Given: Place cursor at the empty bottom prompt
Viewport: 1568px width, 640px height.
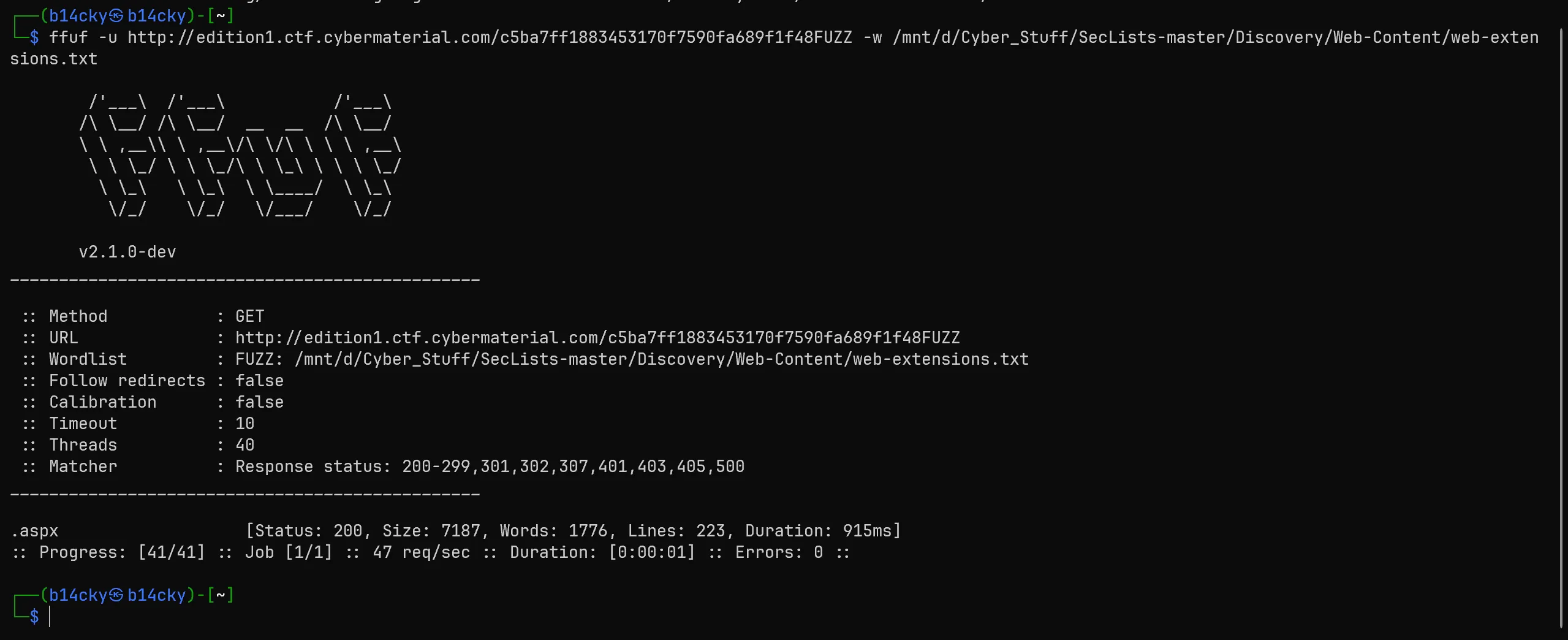Looking at the screenshot, I should (x=50, y=617).
